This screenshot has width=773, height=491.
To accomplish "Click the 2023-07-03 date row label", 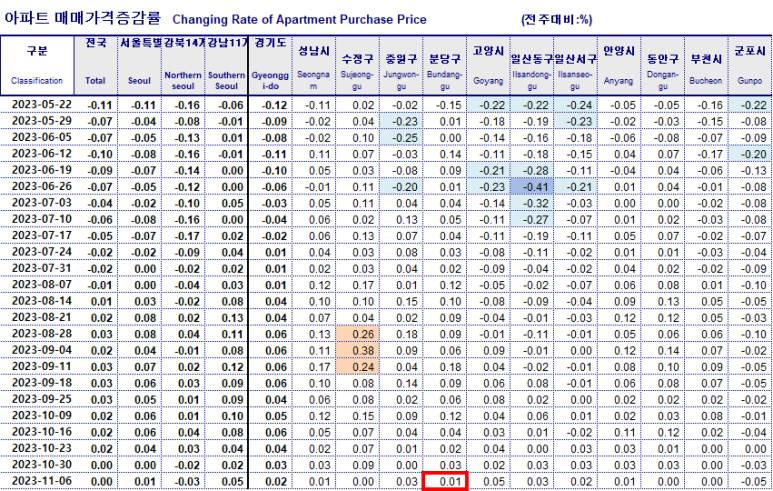I will coord(42,203).
